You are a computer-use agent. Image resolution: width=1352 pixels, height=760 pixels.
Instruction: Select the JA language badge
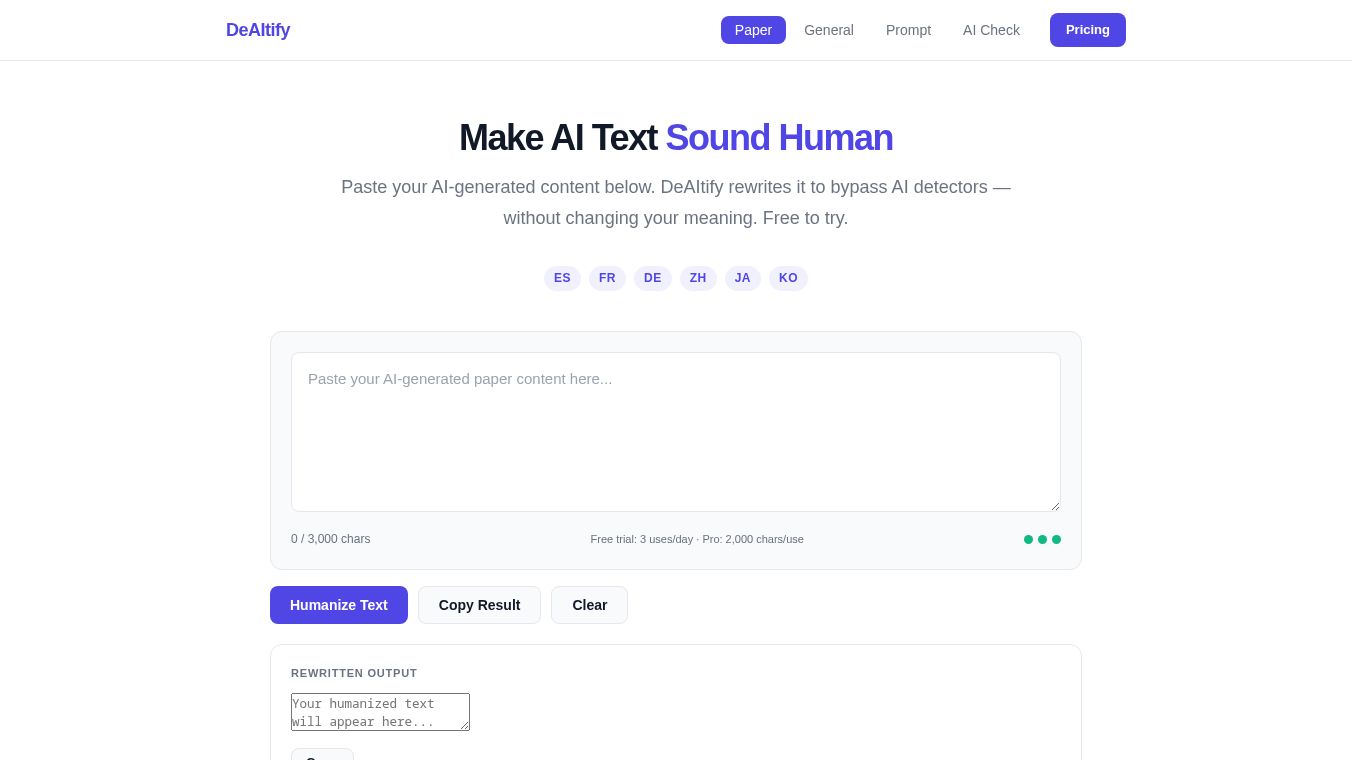coord(742,278)
